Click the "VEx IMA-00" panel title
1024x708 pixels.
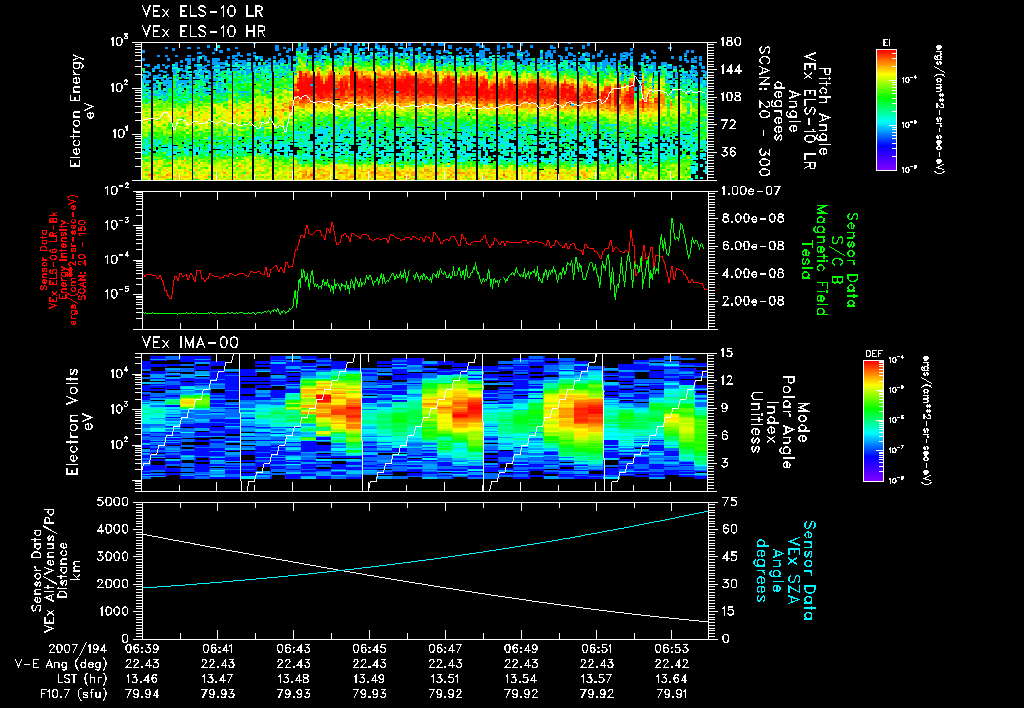click(190, 343)
